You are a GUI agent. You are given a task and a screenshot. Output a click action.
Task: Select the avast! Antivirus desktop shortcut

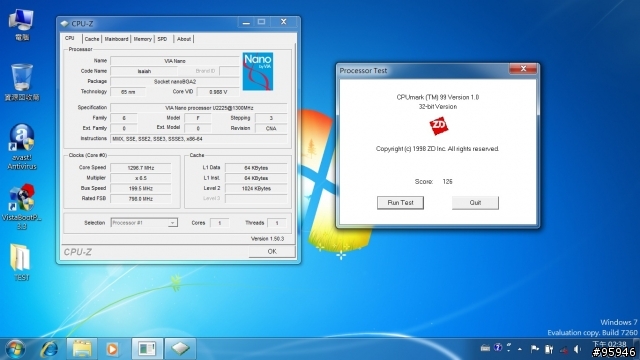point(22,147)
